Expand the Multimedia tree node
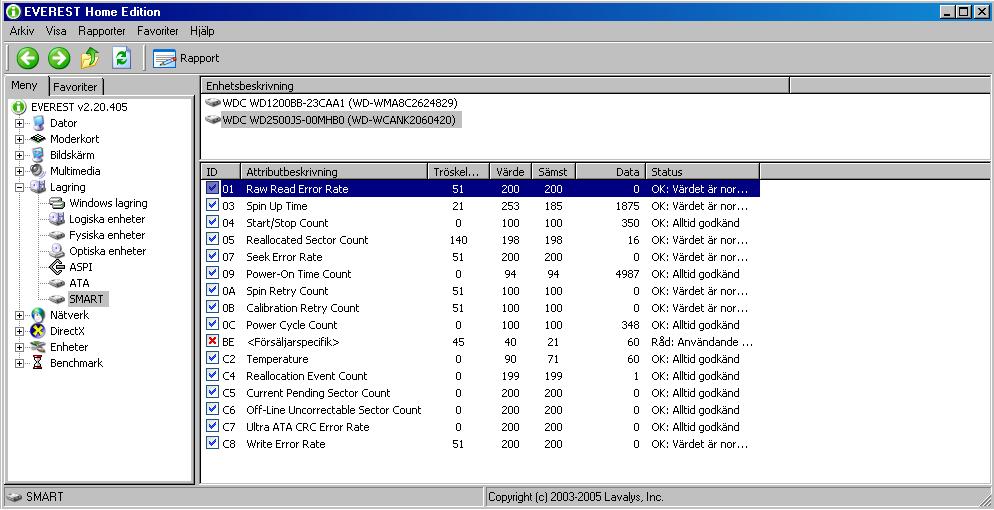The height and width of the screenshot is (510, 994). 20,171
